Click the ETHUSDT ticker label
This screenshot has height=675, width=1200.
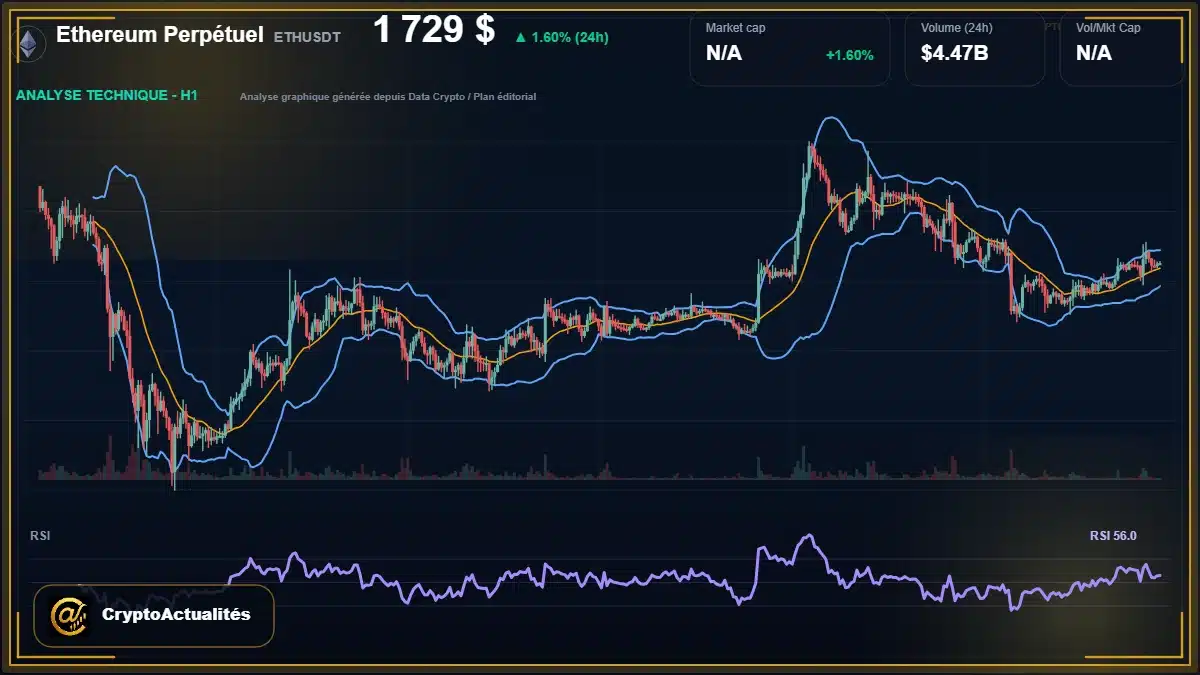[x=307, y=37]
